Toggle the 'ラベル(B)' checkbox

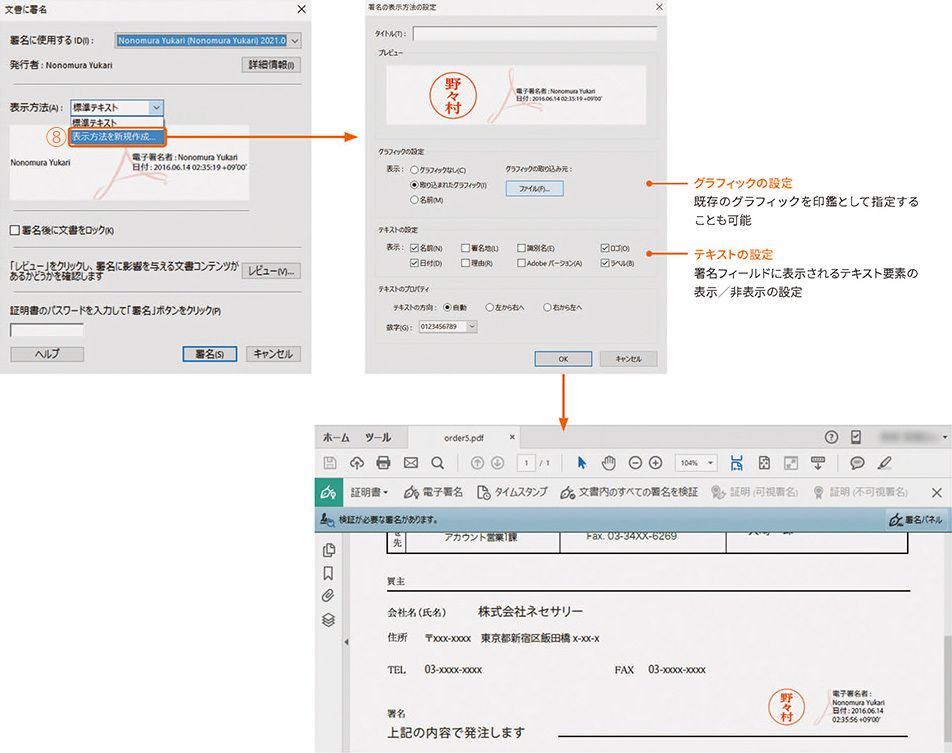605,263
